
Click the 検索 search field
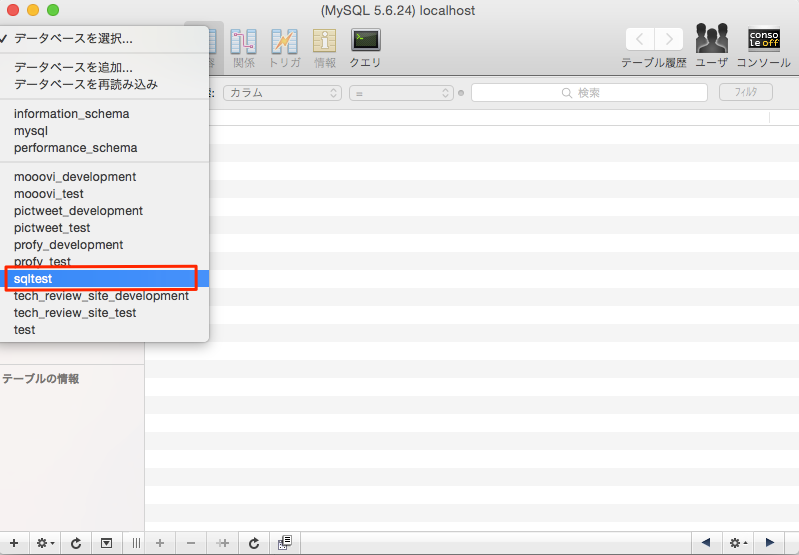click(587, 93)
